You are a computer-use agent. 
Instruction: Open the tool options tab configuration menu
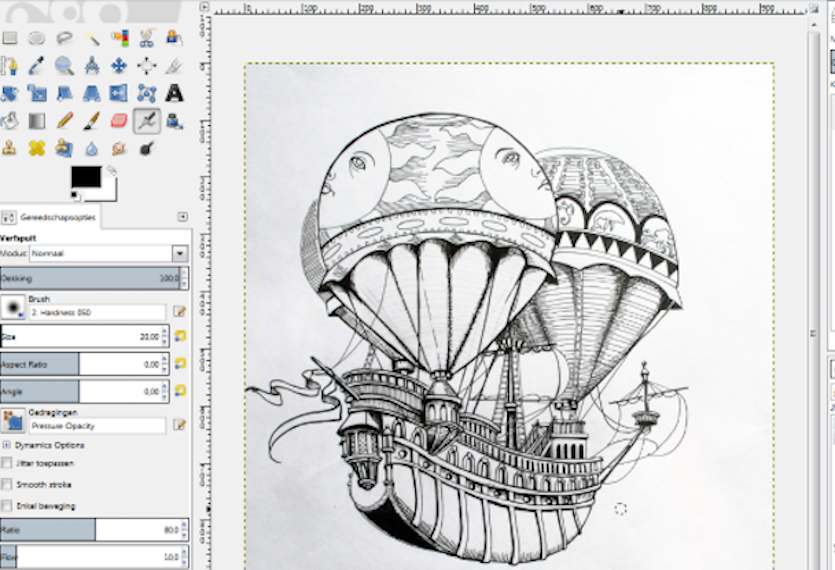click(182, 216)
